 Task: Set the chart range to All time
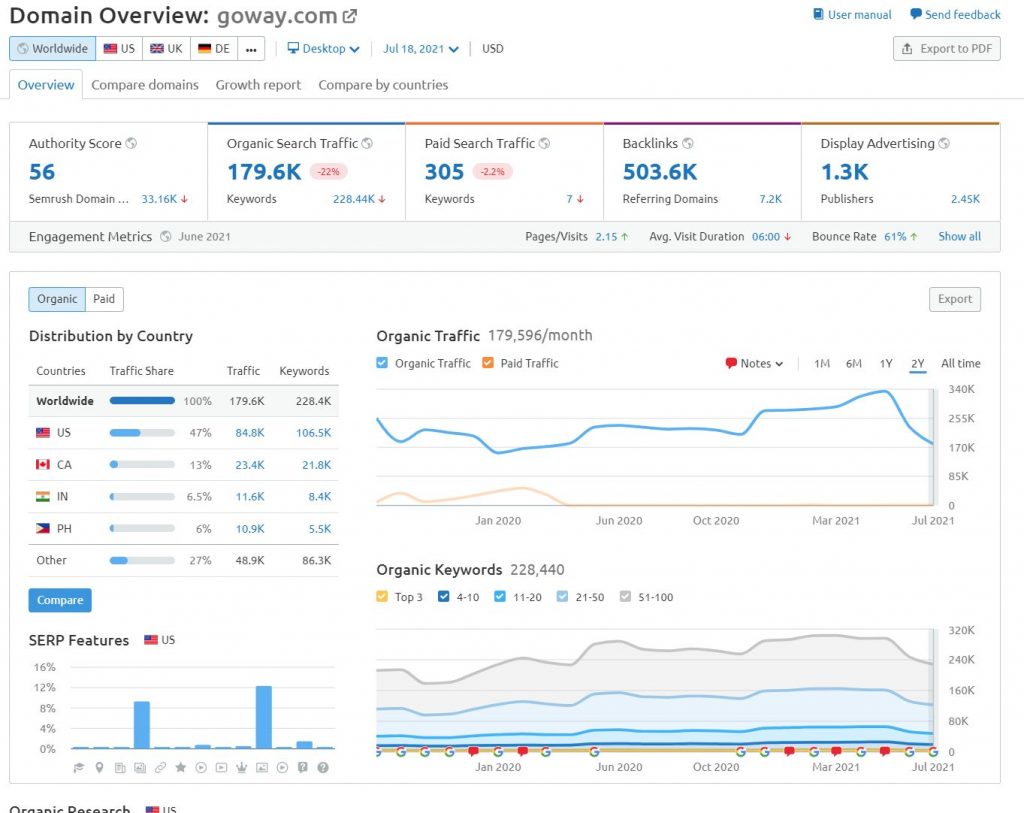[961, 364]
